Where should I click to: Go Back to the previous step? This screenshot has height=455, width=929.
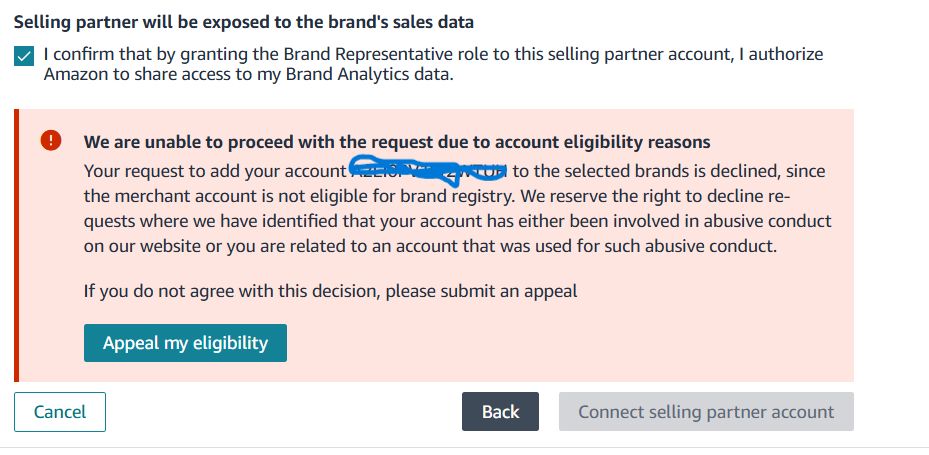tap(500, 412)
